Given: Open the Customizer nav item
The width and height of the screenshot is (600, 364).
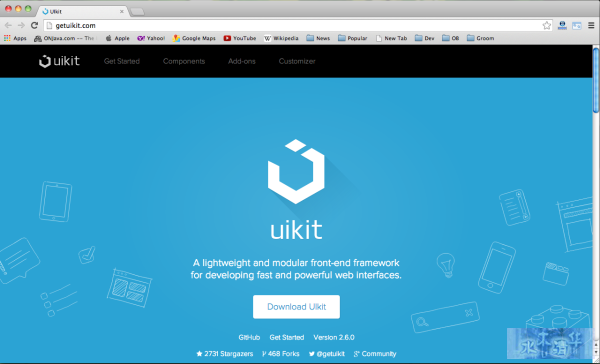Looking at the screenshot, I should 297,61.
